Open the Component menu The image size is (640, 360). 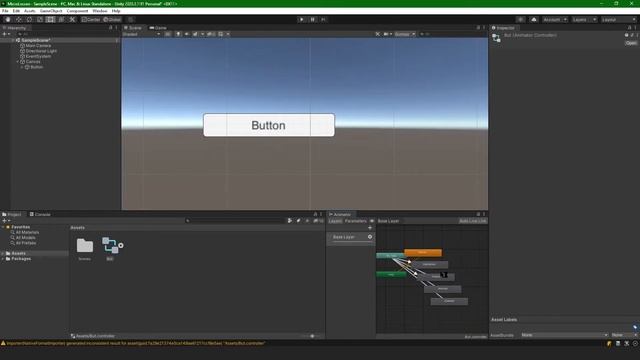click(x=77, y=11)
